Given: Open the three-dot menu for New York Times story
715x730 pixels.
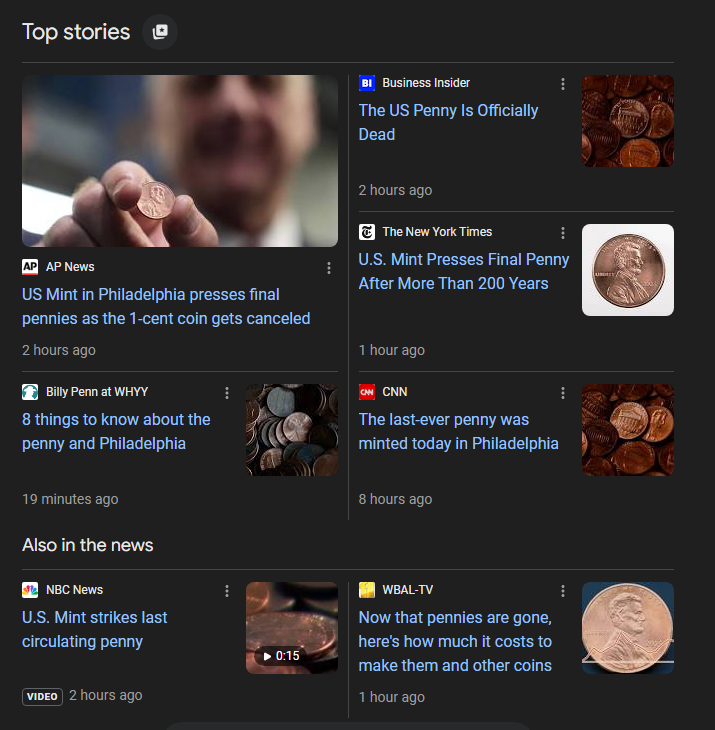Looking at the screenshot, I should [x=563, y=233].
